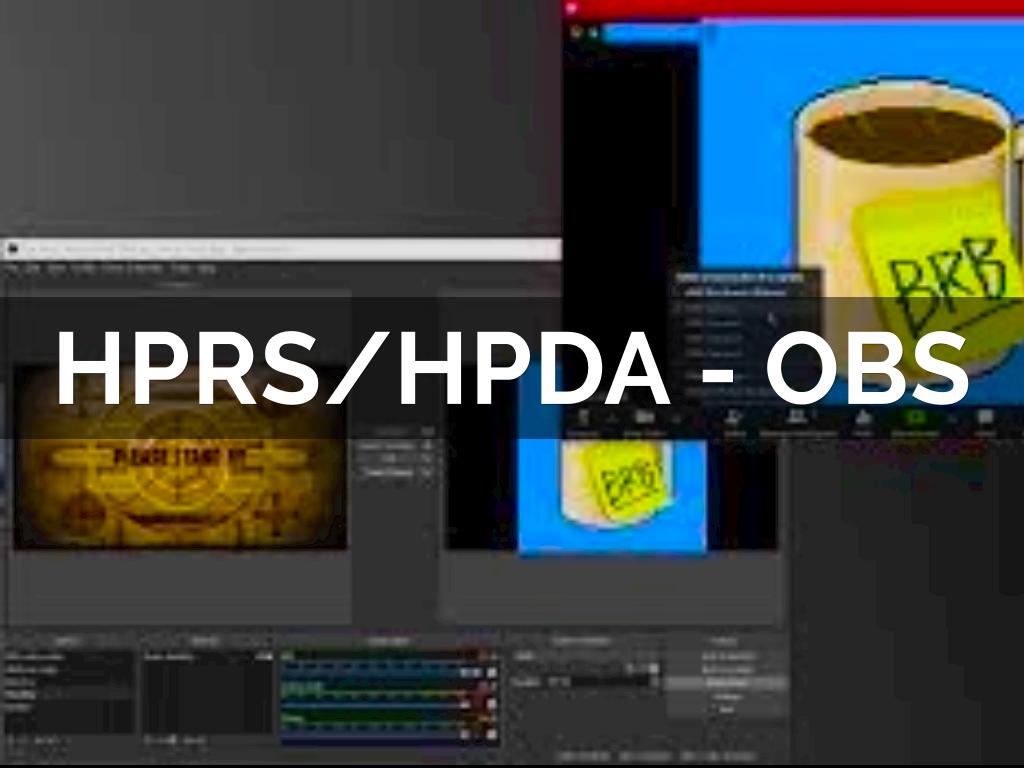Toggle Studio Mode in OBS controls
The image size is (1024, 768).
pyautogui.click(x=727, y=683)
